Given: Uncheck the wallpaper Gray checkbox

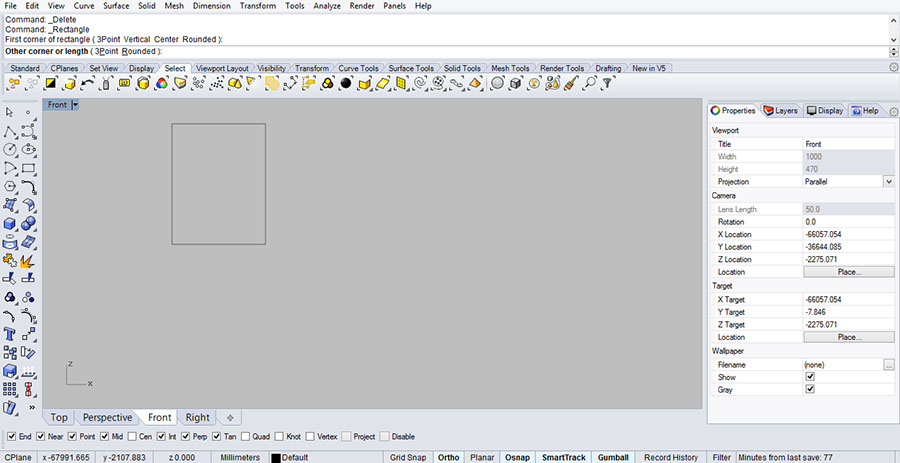Looking at the screenshot, I should (x=810, y=390).
